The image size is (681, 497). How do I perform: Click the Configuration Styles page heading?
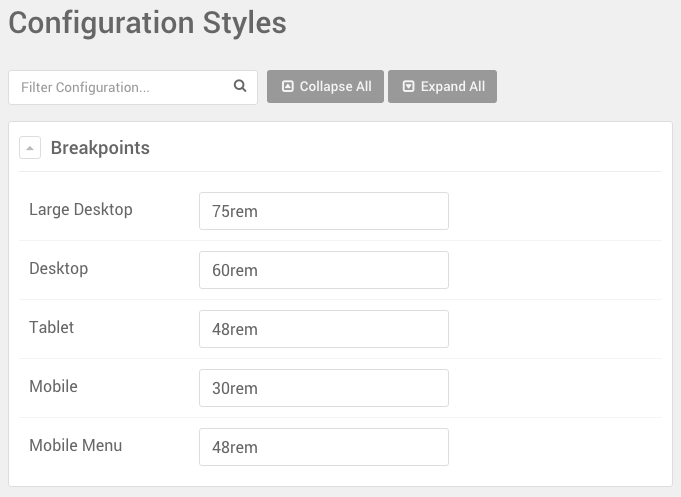point(147,24)
